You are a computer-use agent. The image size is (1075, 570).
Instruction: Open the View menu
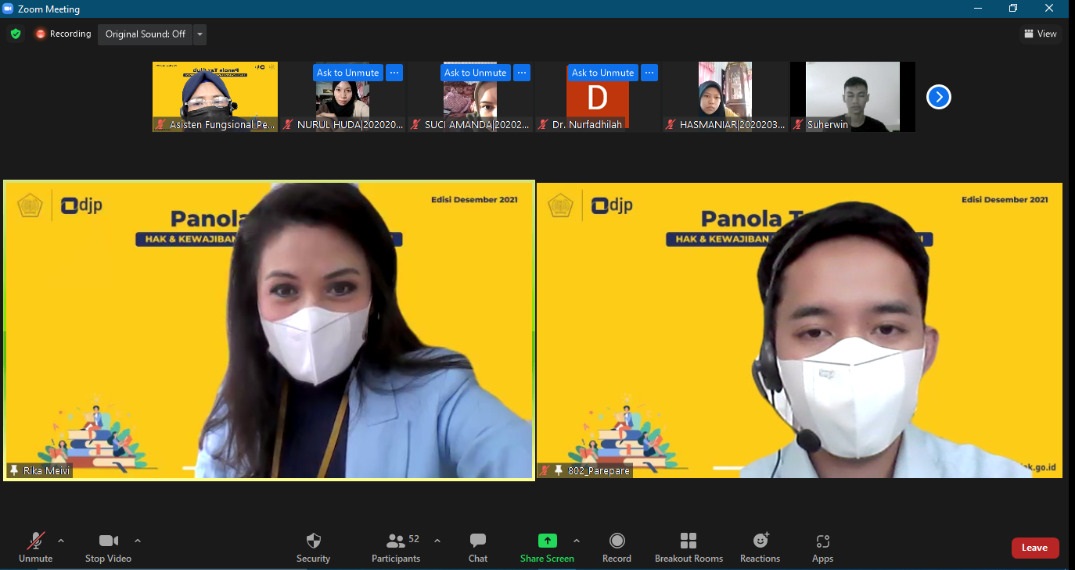point(1040,34)
